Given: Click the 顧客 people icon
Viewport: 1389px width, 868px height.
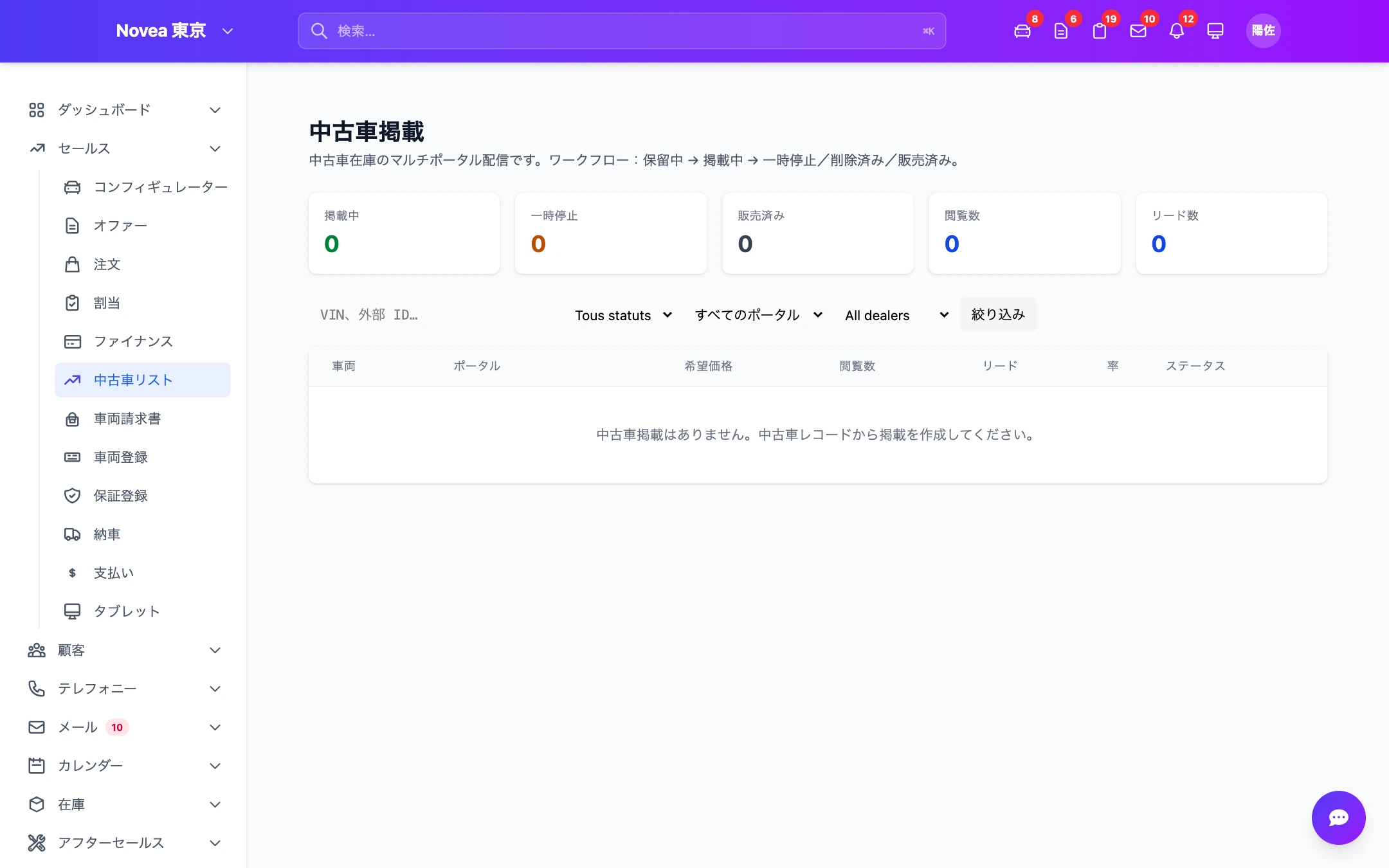Looking at the screenshot, I should point(37,650).
